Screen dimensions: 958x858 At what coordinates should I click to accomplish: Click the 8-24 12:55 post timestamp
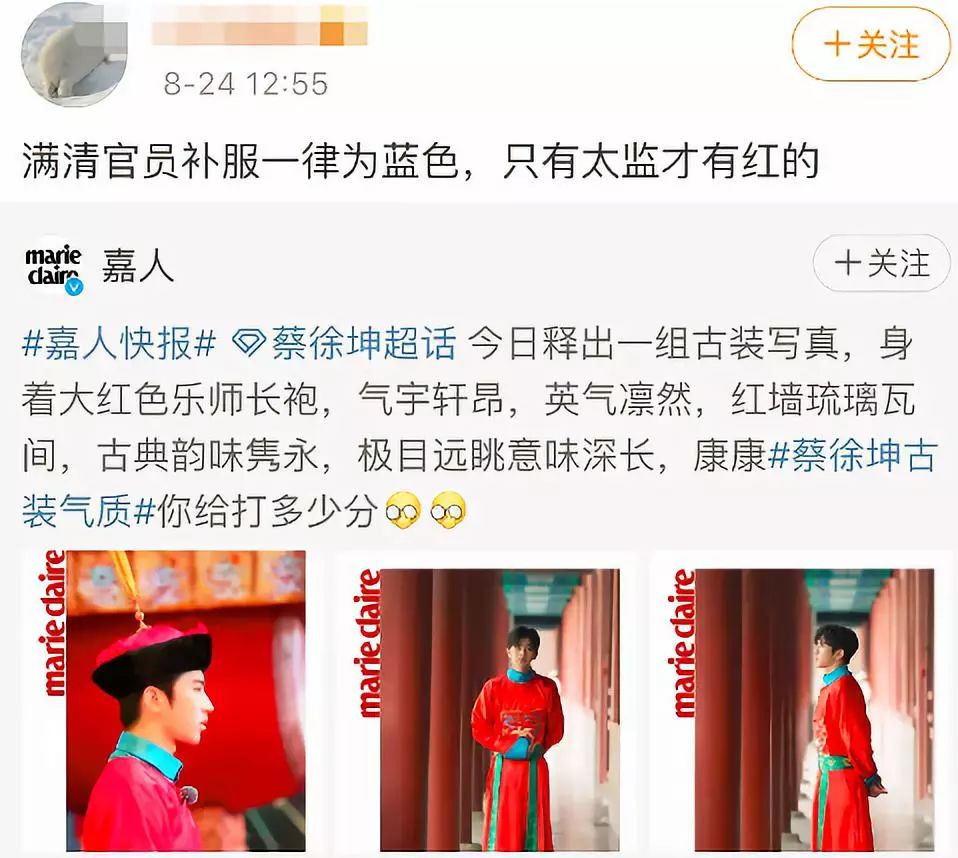pyautogui.click(x=246, y=84)
